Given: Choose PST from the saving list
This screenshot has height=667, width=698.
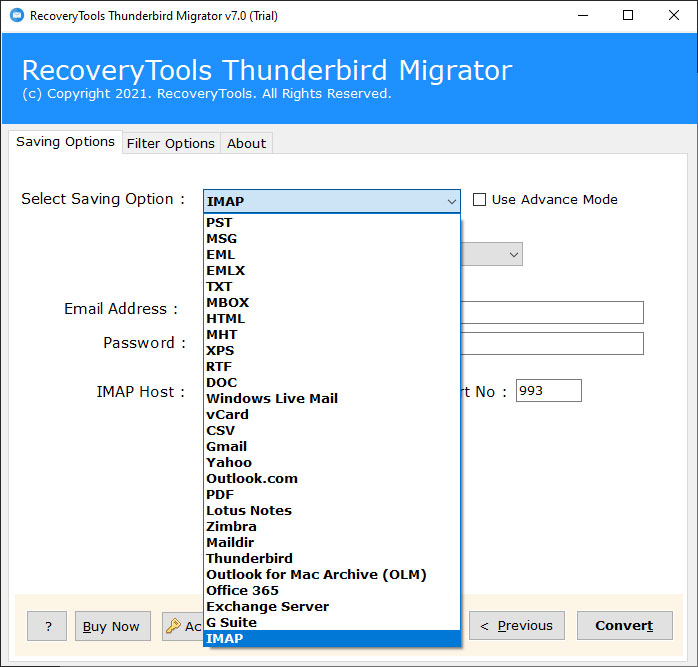Looking at the screenshot, I should pyautogui.click(x=332, y=222).
